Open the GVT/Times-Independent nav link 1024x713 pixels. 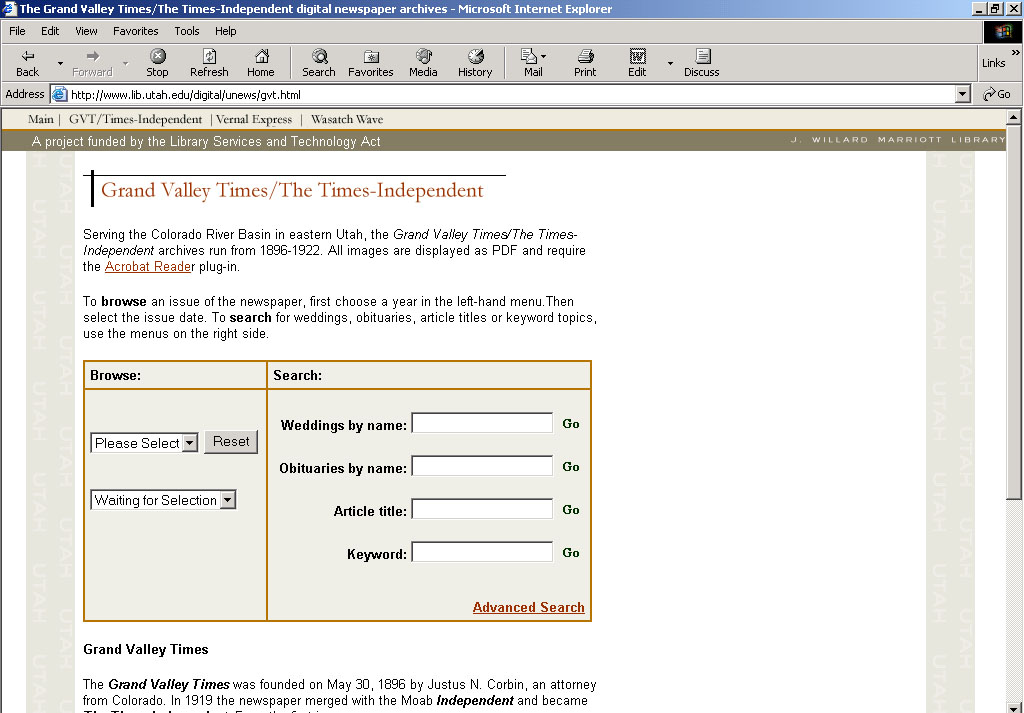[135, 119]
